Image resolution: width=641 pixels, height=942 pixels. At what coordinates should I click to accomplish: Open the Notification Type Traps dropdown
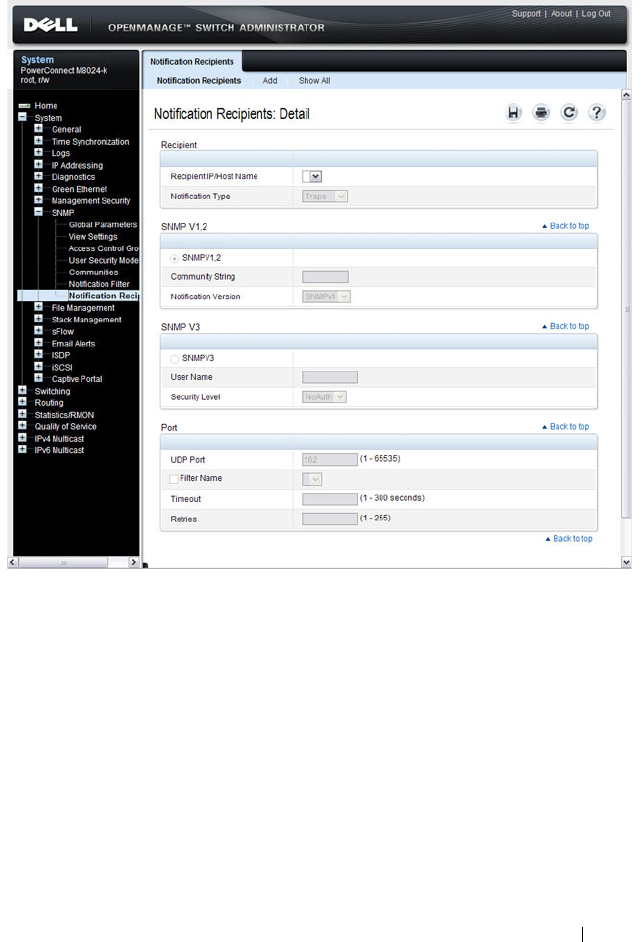[x=325, y=196]
